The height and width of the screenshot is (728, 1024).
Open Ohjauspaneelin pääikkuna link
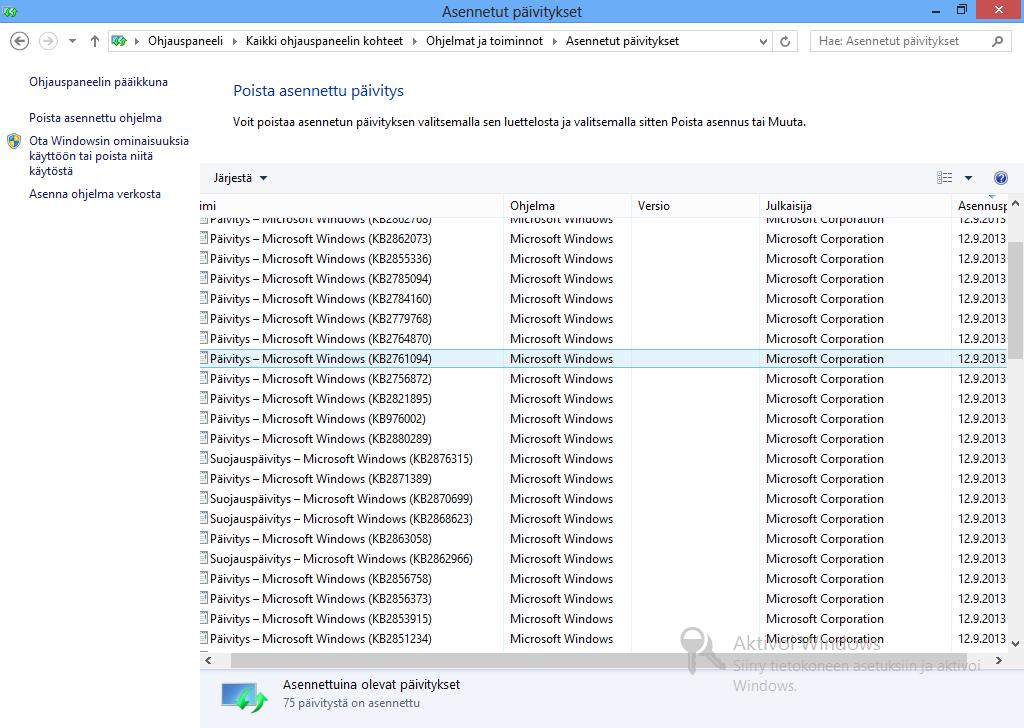pyautogui.click(x=99, y=82)
